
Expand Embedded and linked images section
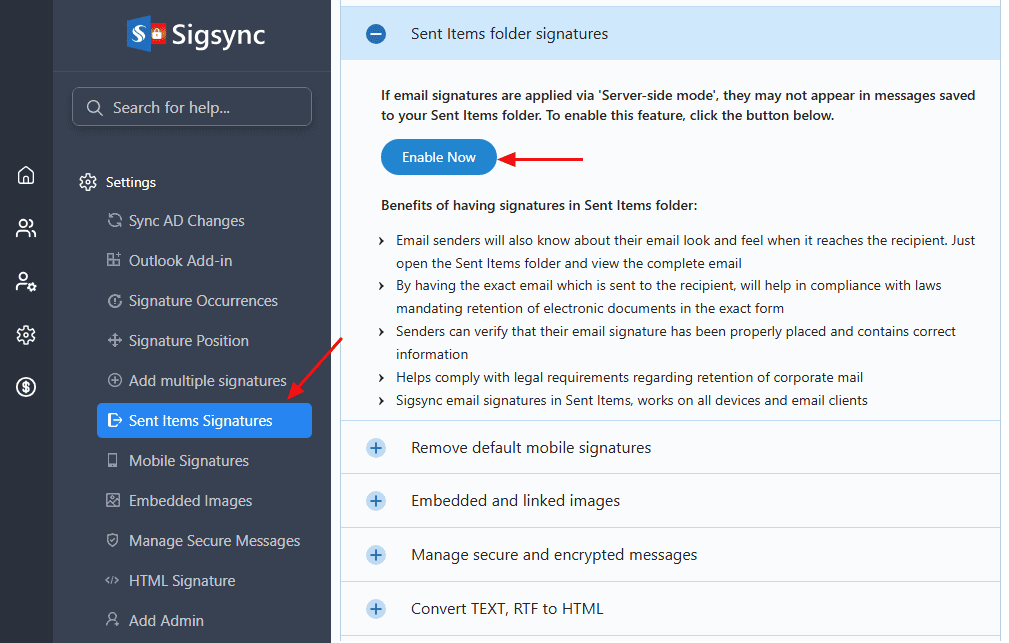[376, 501]
